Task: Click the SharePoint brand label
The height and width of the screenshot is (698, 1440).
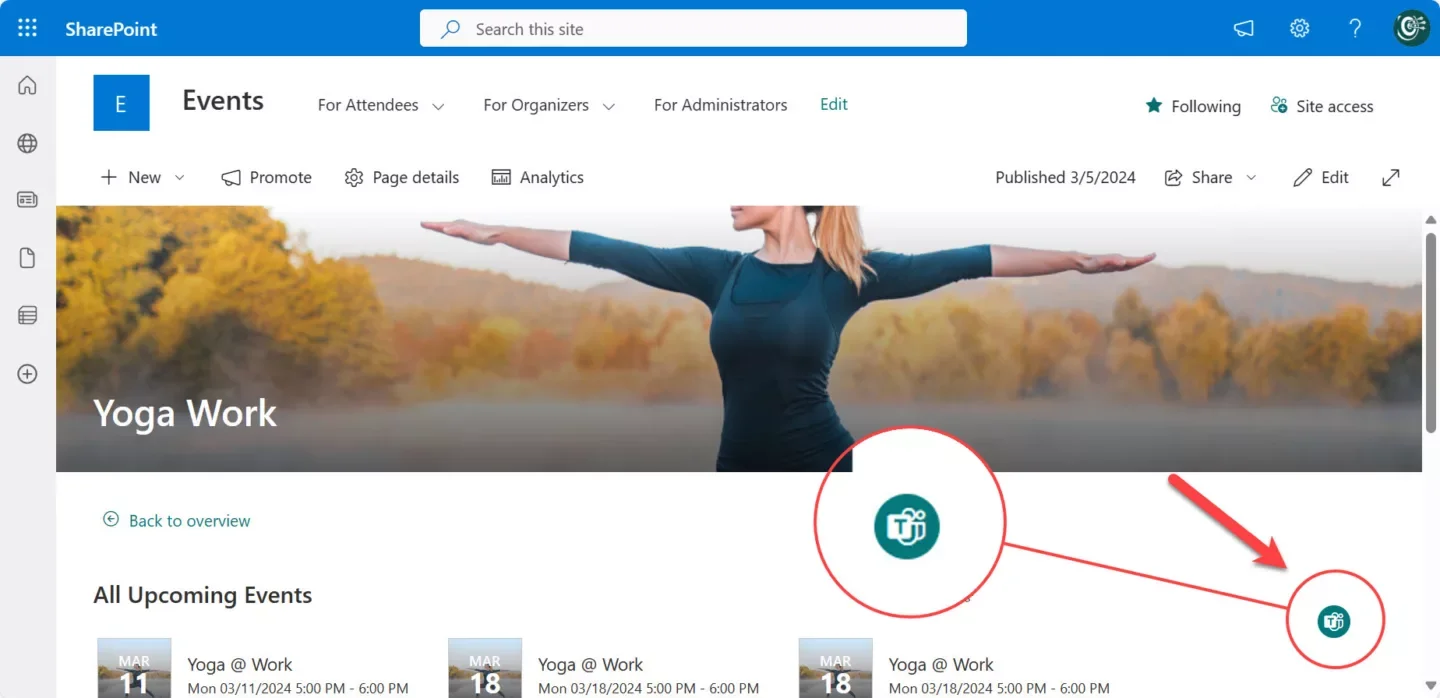Action: point(111,29)
